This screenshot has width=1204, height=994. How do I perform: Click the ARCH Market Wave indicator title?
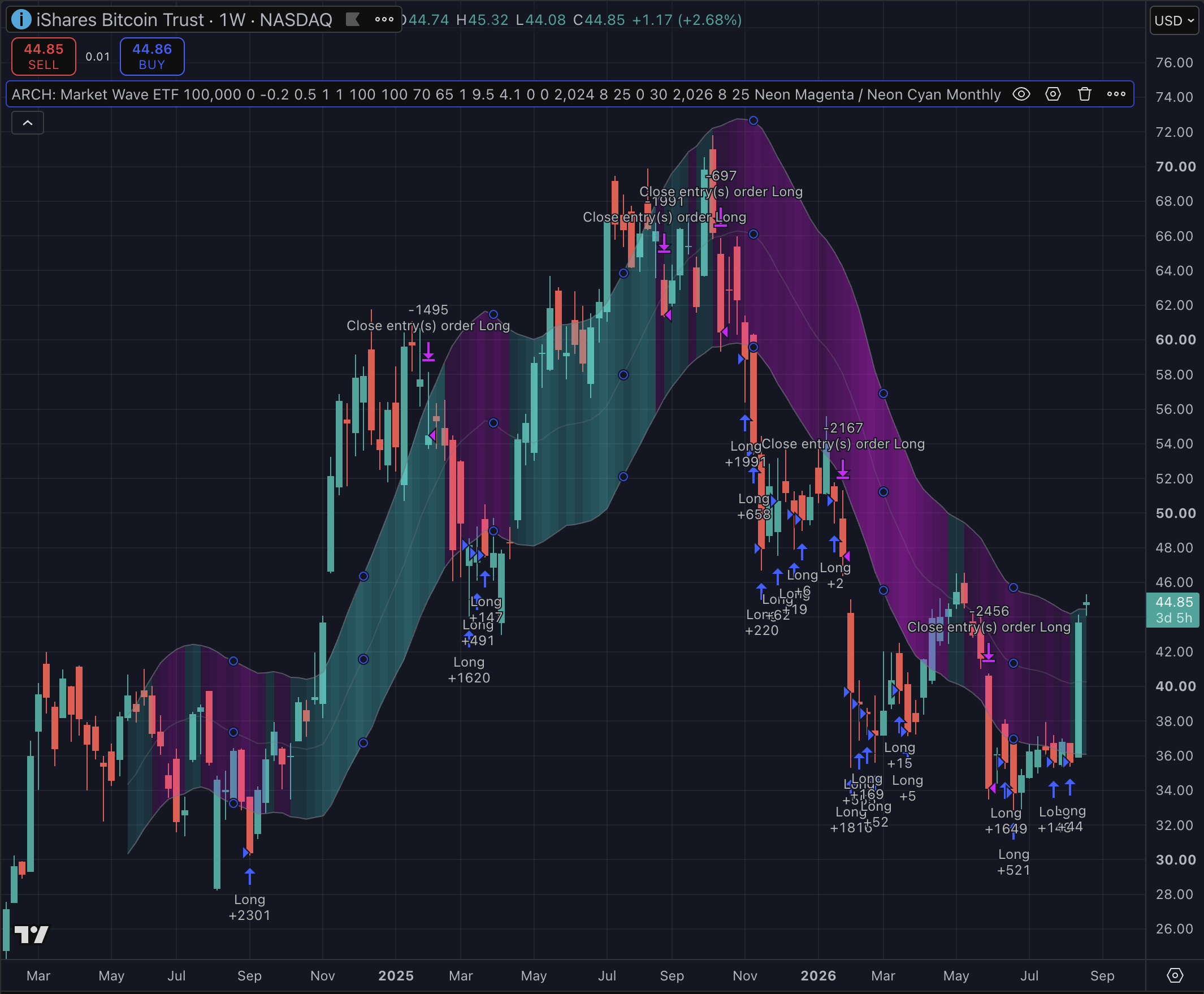pos(505,94)
